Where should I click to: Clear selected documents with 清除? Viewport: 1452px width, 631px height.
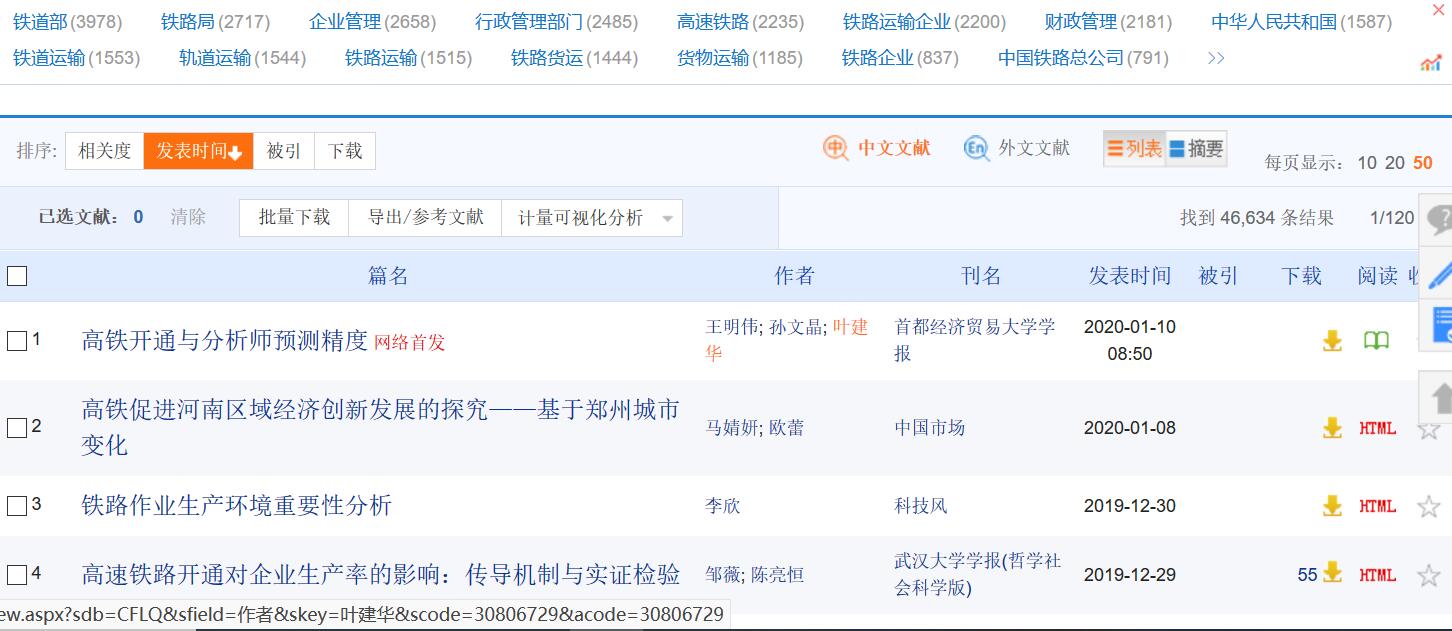point(188,217)
